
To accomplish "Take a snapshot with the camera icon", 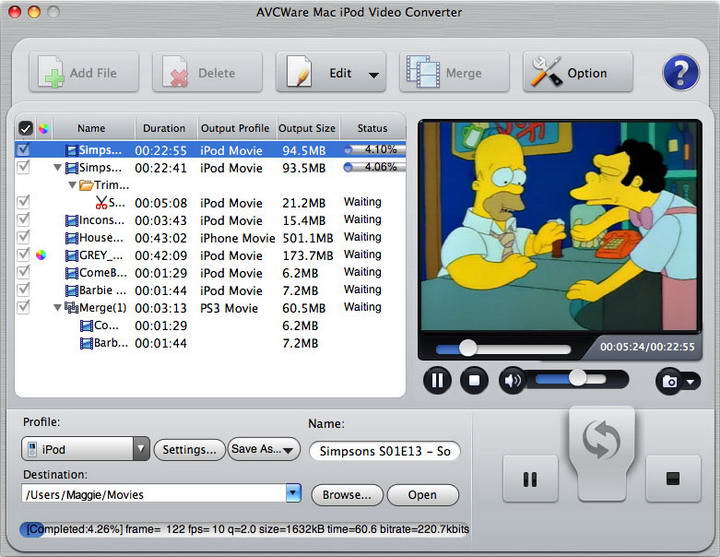I will coord(669,381).
